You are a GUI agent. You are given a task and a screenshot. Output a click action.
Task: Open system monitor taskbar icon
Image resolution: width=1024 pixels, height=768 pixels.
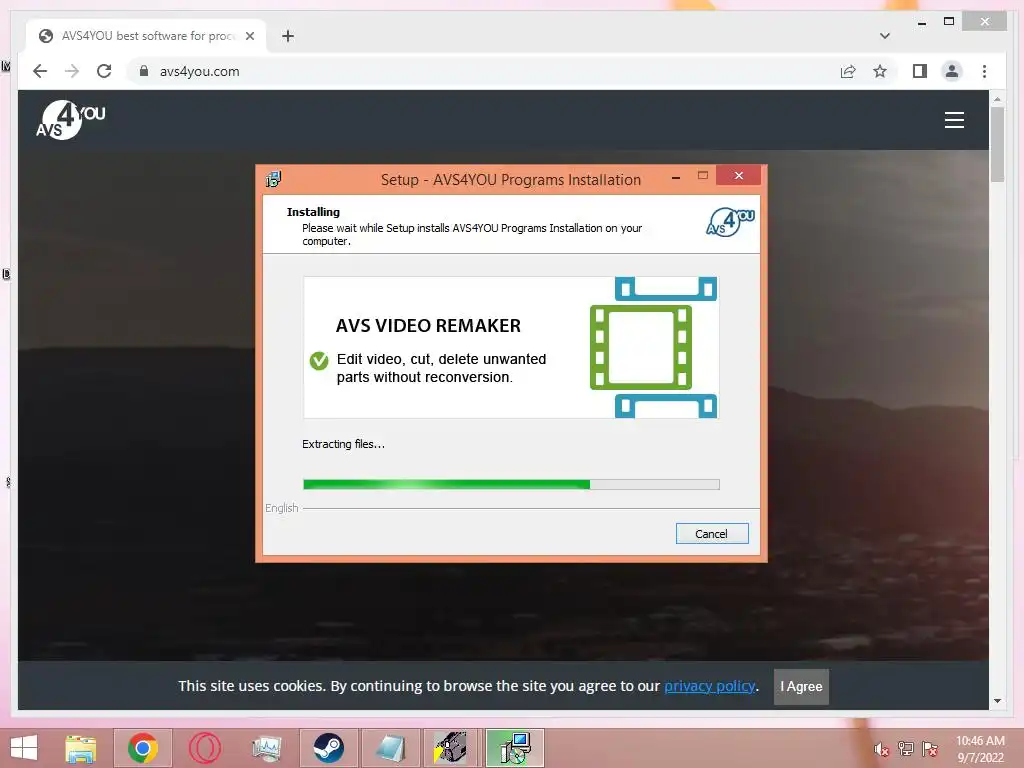pyautogui.click(x=267, y=748)
